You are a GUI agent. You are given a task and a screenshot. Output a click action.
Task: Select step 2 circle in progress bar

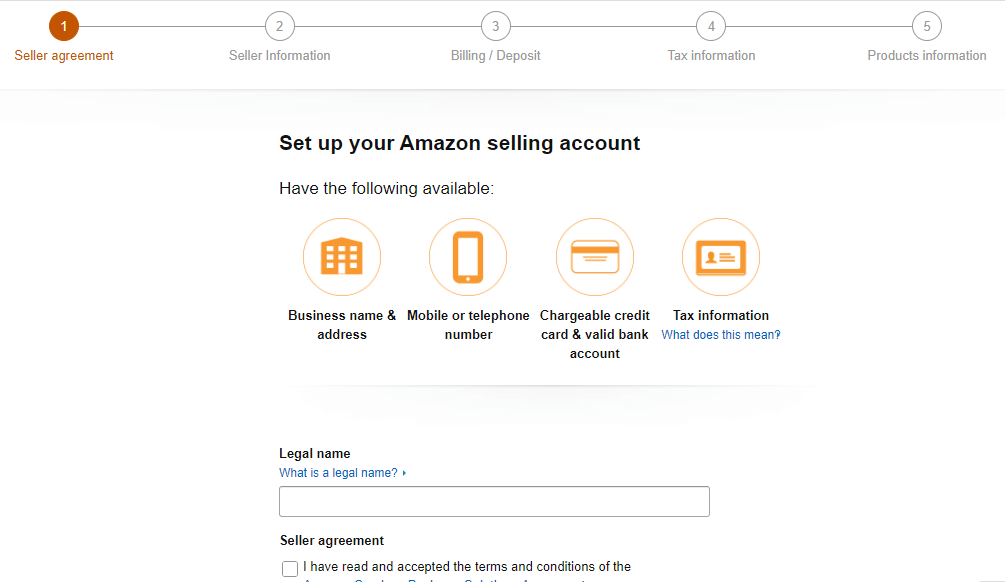[280, 26]
